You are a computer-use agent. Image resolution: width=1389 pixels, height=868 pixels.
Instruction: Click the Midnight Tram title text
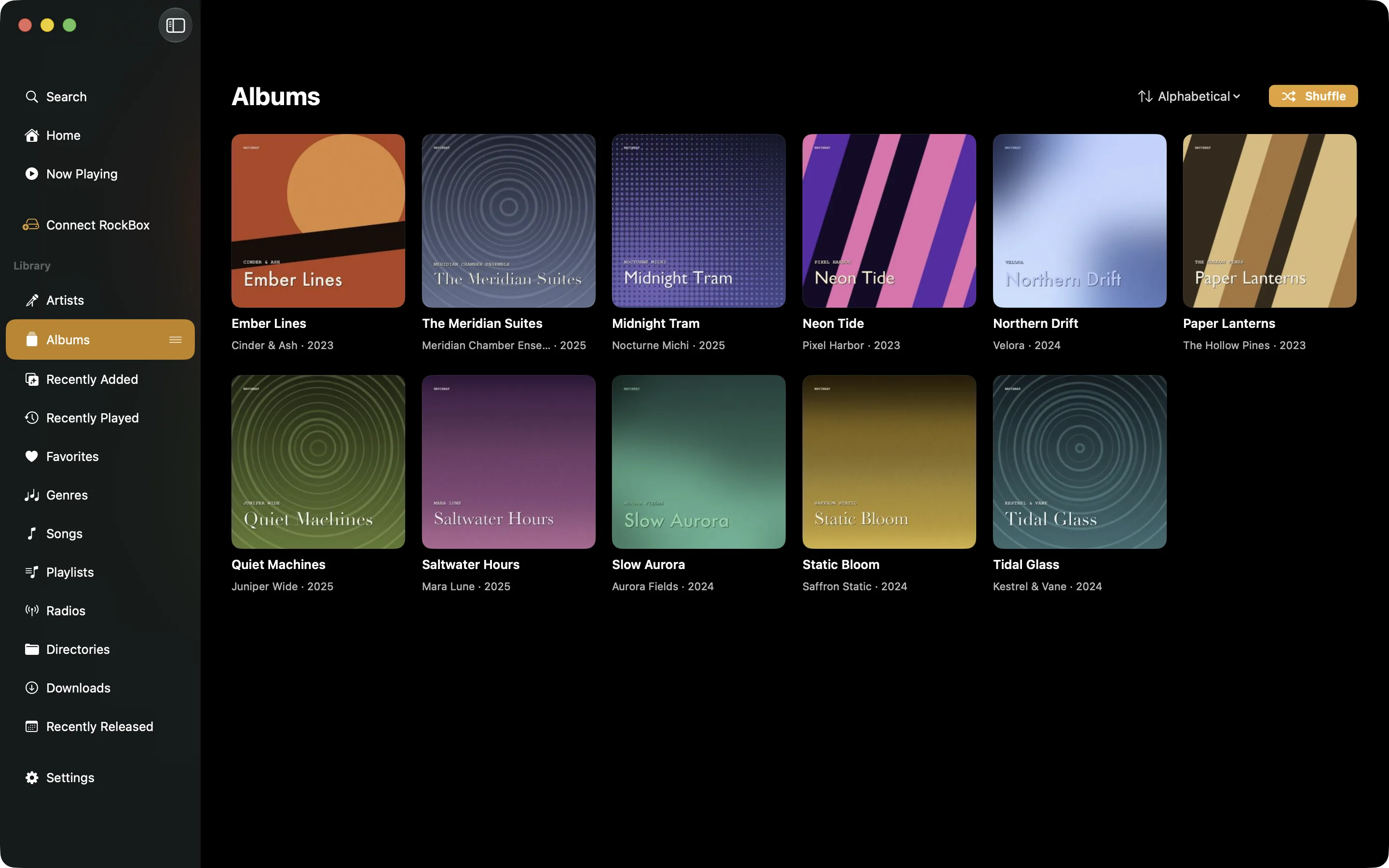tap(655, 324)
